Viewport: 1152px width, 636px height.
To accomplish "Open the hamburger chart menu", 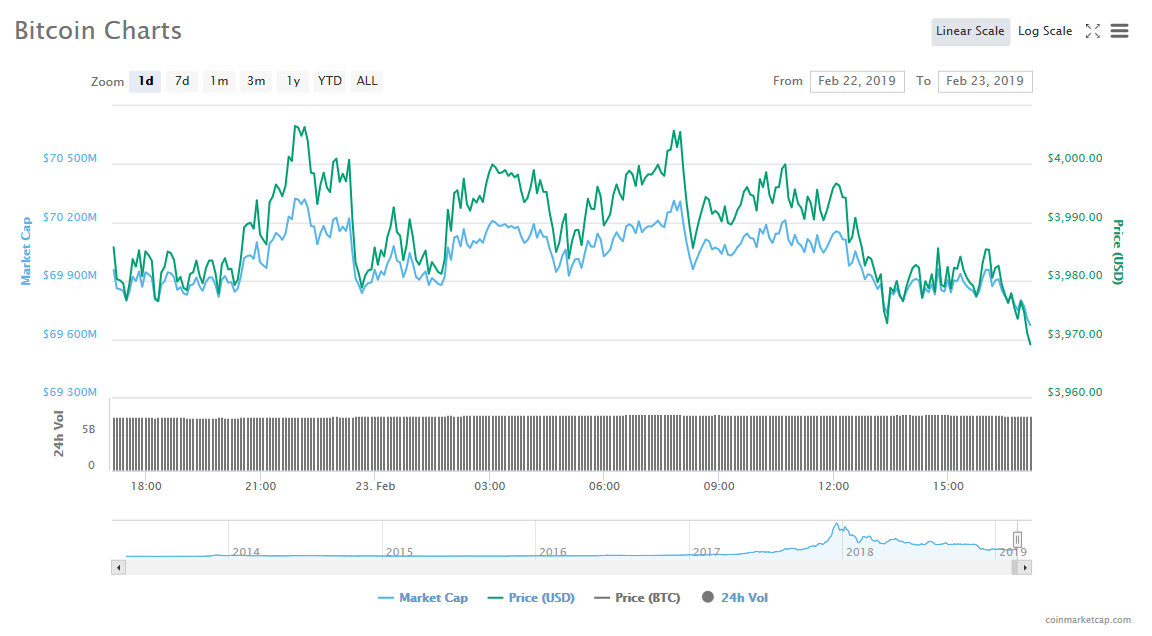I will (x=1119, y=31).
